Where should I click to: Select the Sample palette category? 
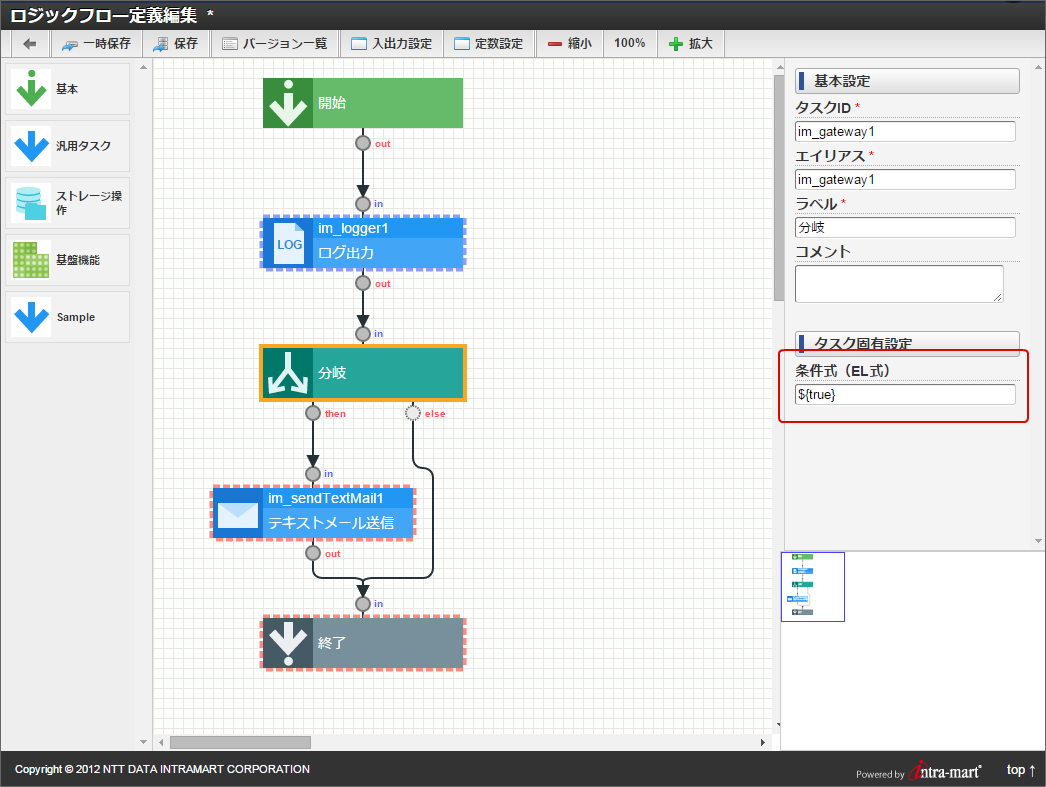[67, 317]
